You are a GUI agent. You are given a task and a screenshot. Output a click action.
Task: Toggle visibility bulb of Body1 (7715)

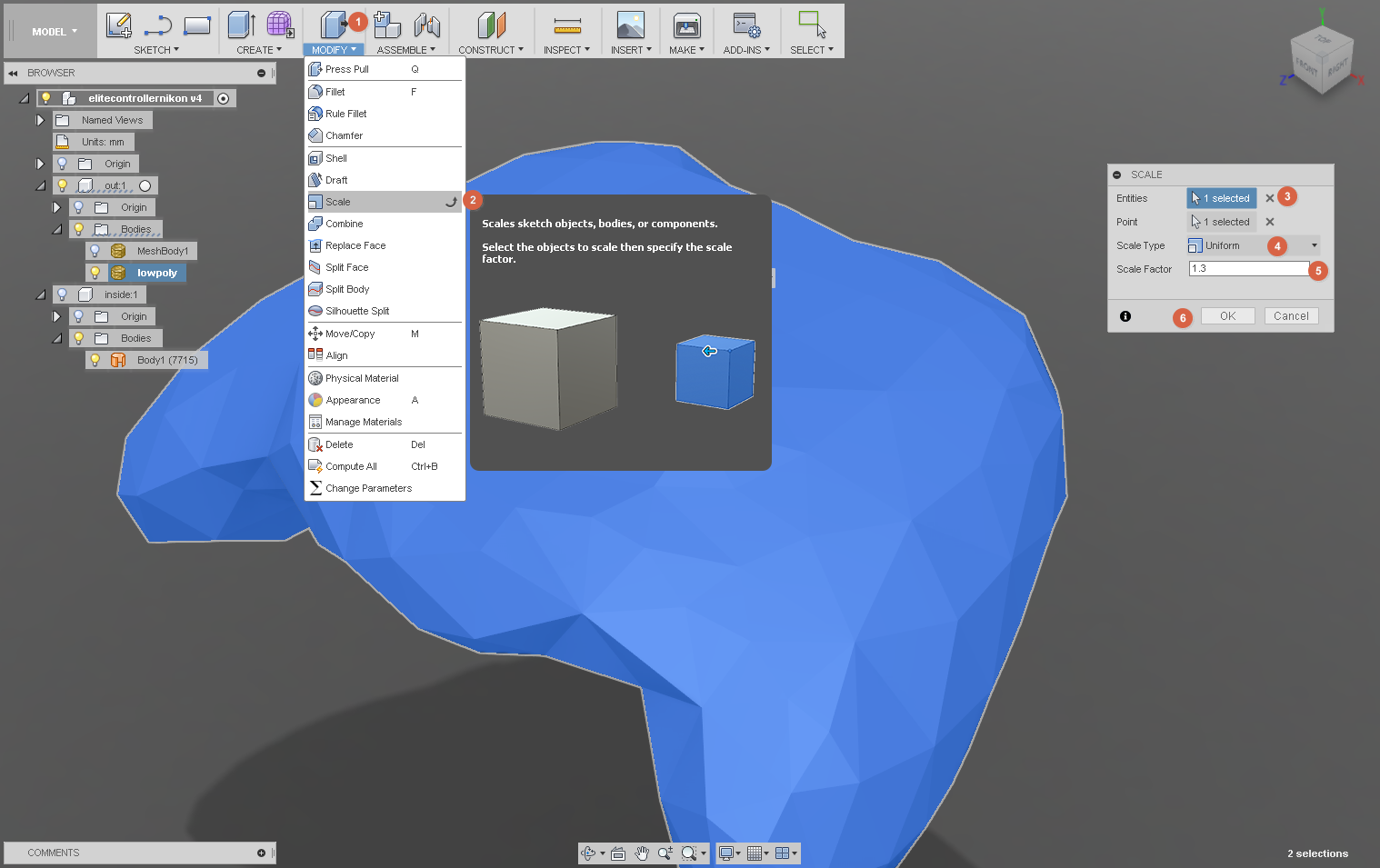95,360
